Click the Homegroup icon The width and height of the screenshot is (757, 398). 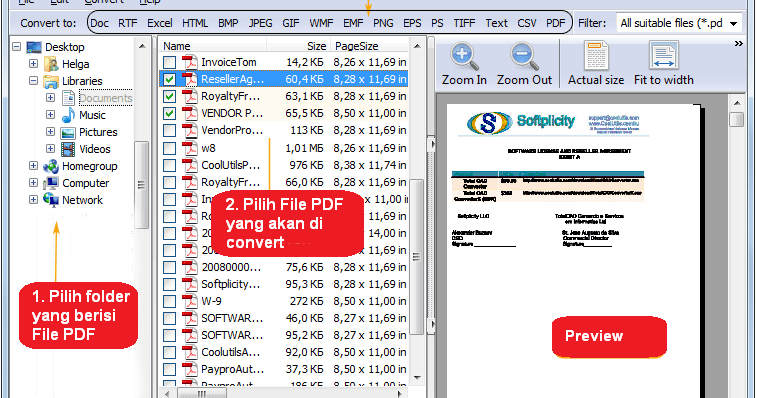[51, 166]
